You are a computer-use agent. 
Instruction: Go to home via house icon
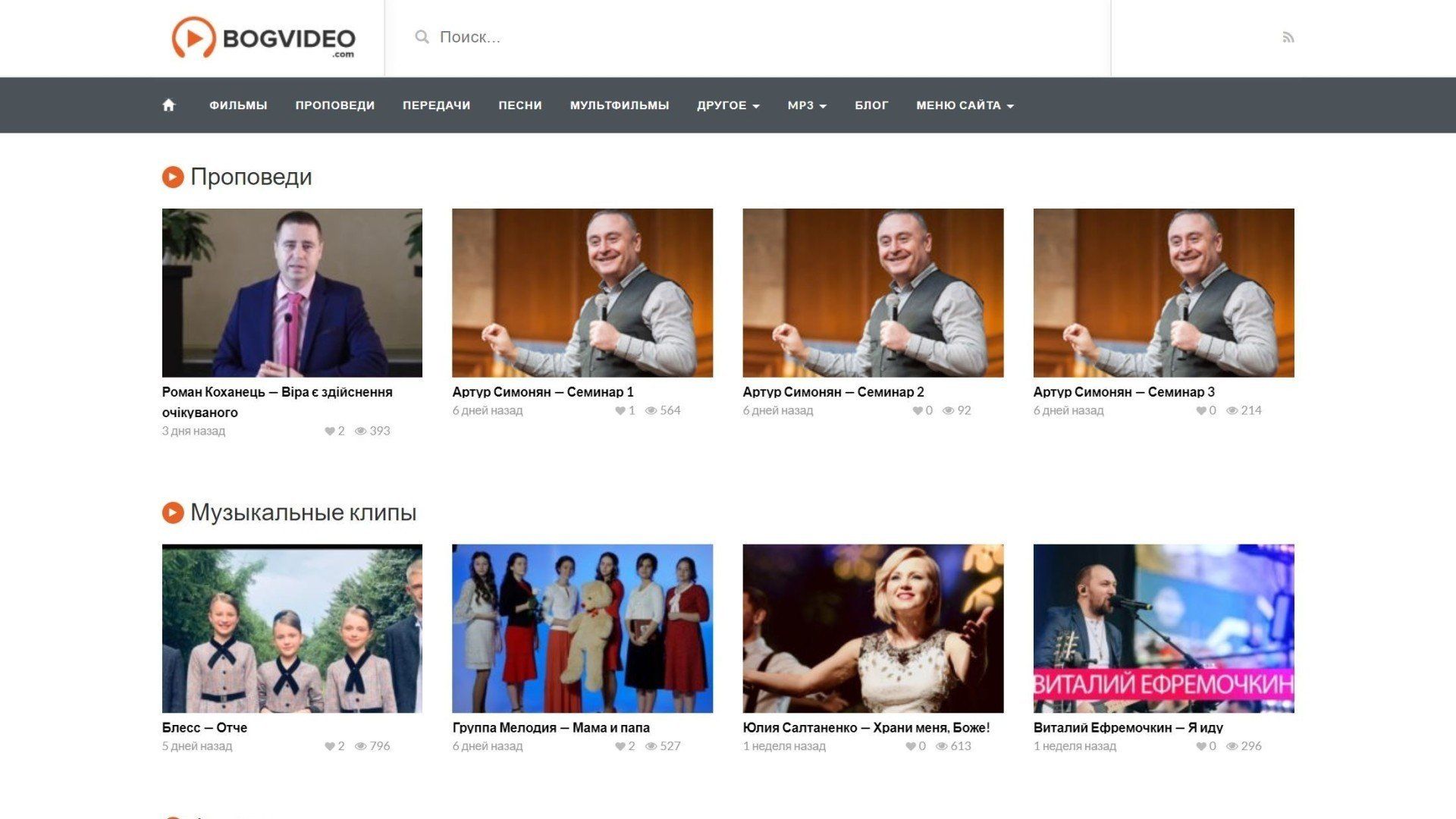168,105
